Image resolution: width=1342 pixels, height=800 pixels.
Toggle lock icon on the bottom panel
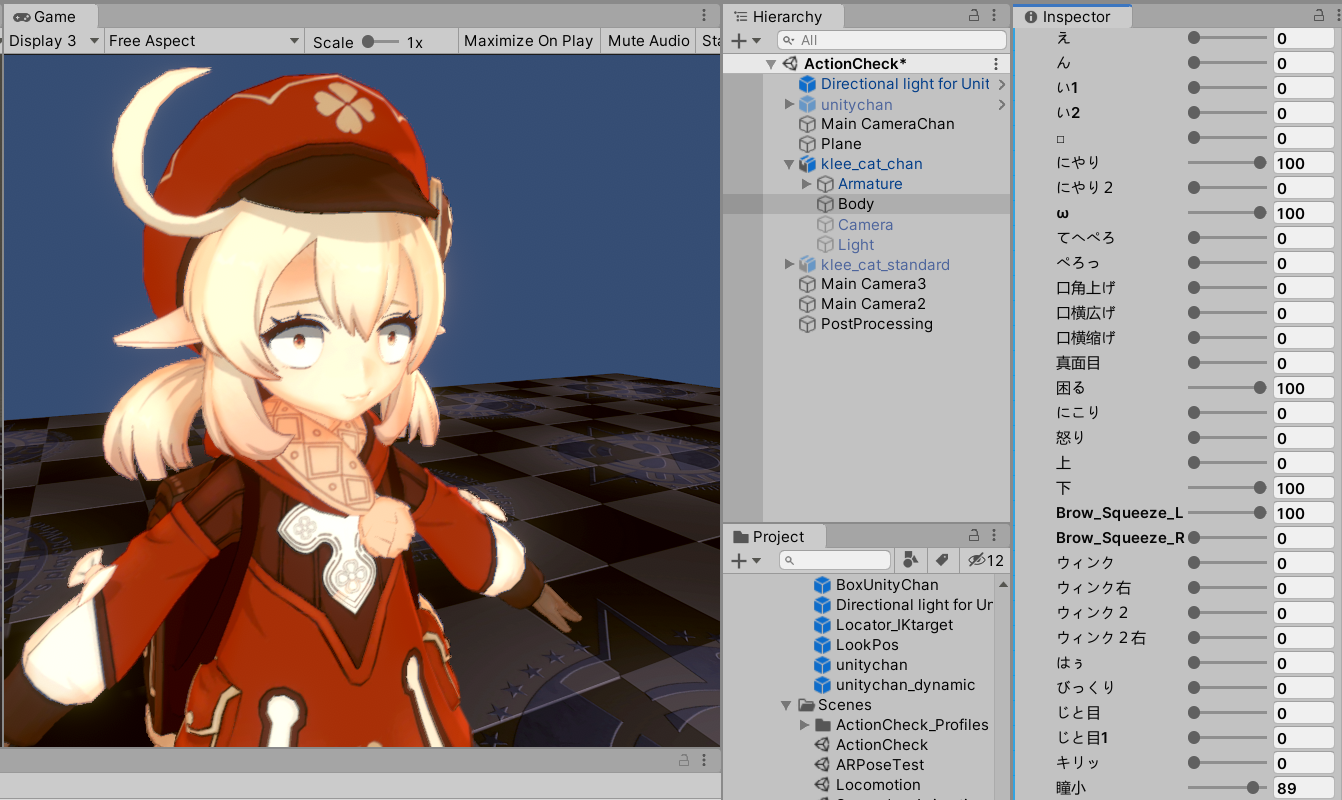pyautogui.click(x=684, y=760)
